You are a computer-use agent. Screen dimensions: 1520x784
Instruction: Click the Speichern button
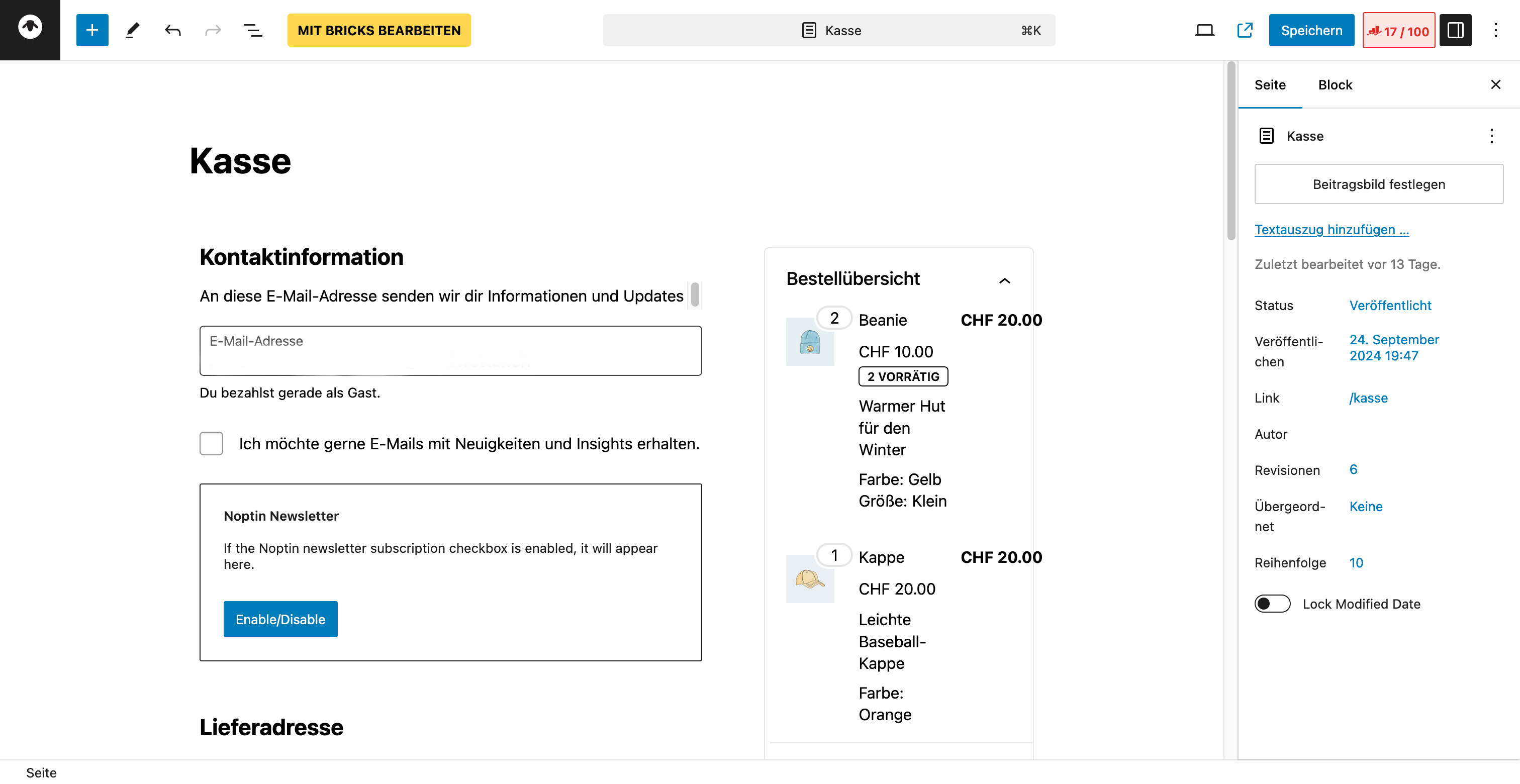tap(1311, 30)
